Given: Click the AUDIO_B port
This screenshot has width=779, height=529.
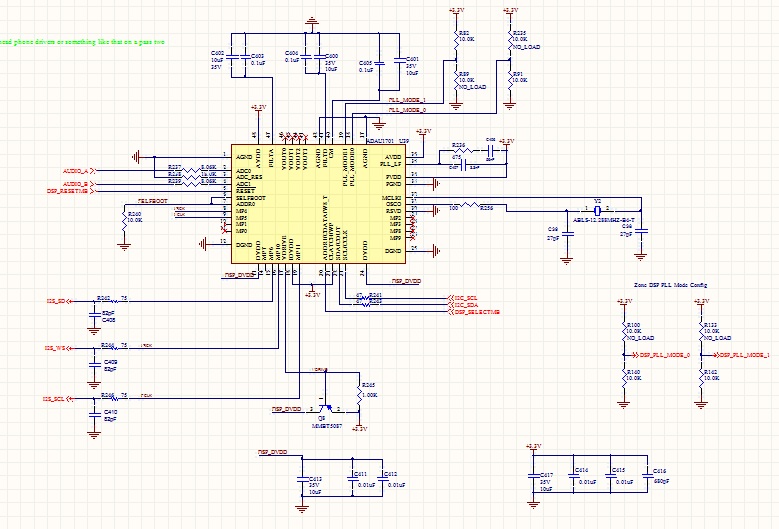Looking at the screenshot, I should coord(79,184).
